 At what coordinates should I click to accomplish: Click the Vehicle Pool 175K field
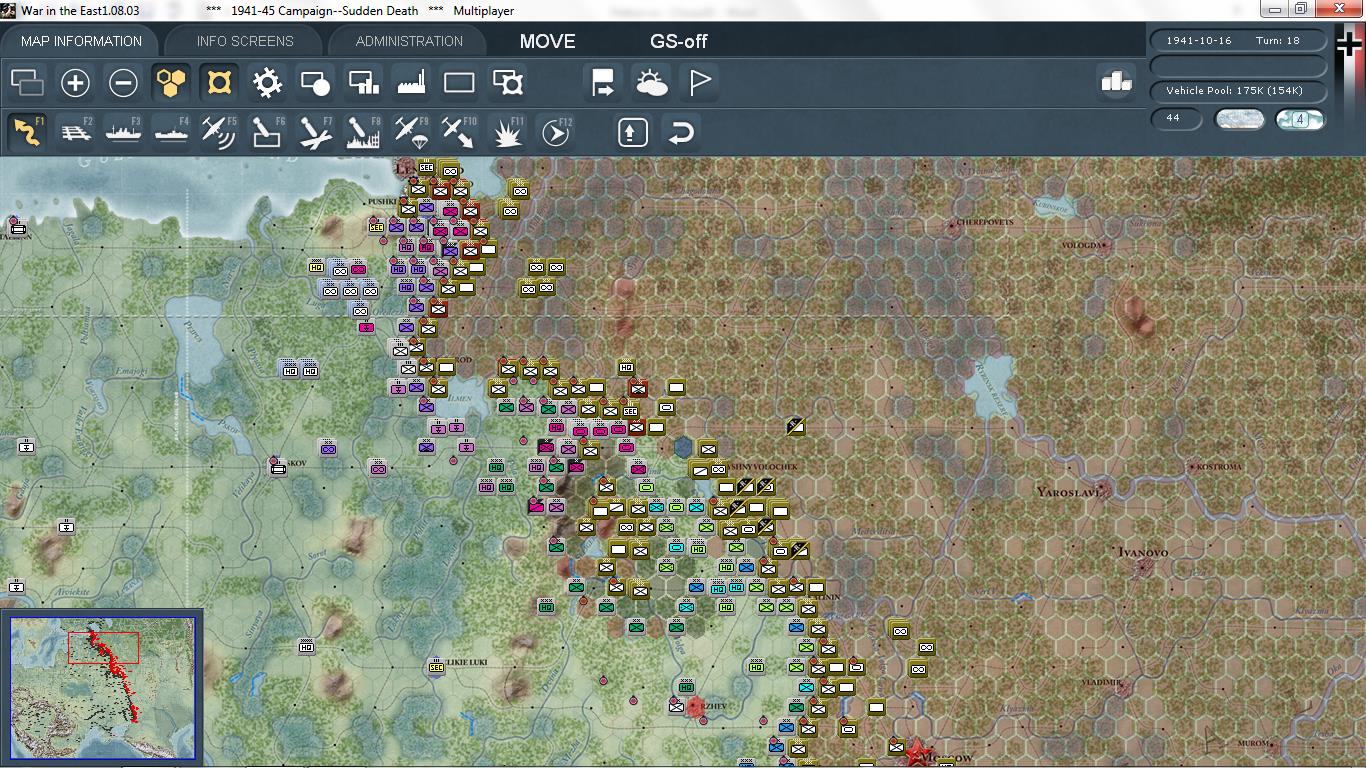(1239, 91)
